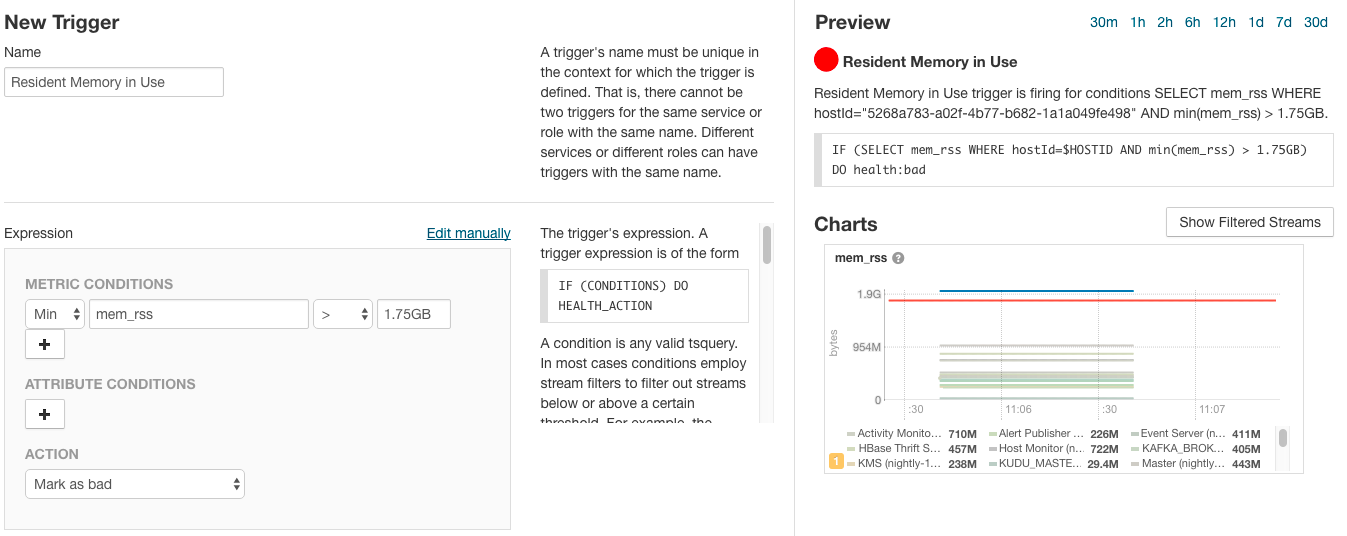Screen dimensions: 1347x536
Task: Click the Edit manually link
Action: click(x=468, y=233)
